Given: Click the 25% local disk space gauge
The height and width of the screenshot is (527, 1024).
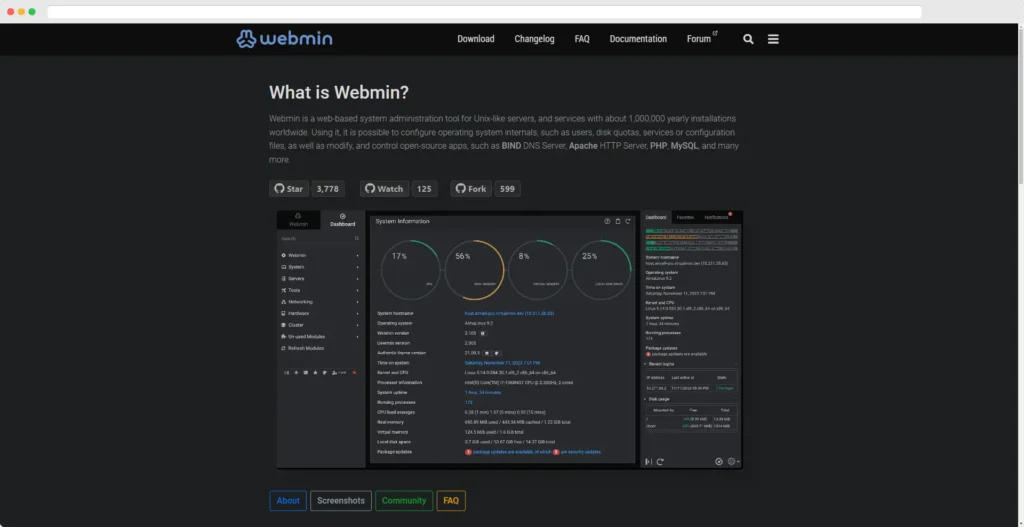Looking at the screenshot, I should pyautogui.click(x=601, y=270).
